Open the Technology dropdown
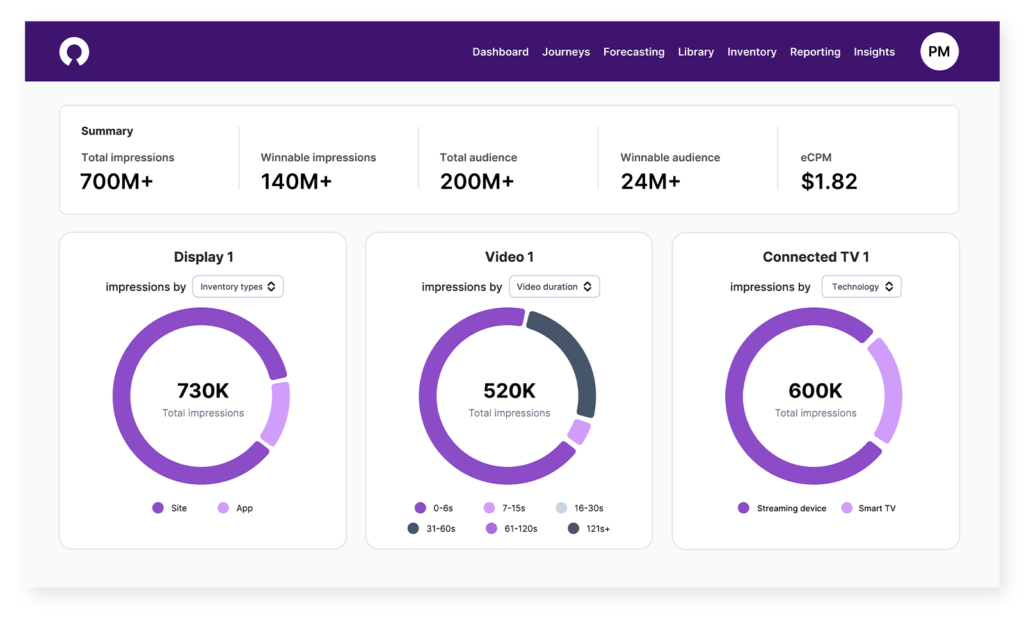 861,287
